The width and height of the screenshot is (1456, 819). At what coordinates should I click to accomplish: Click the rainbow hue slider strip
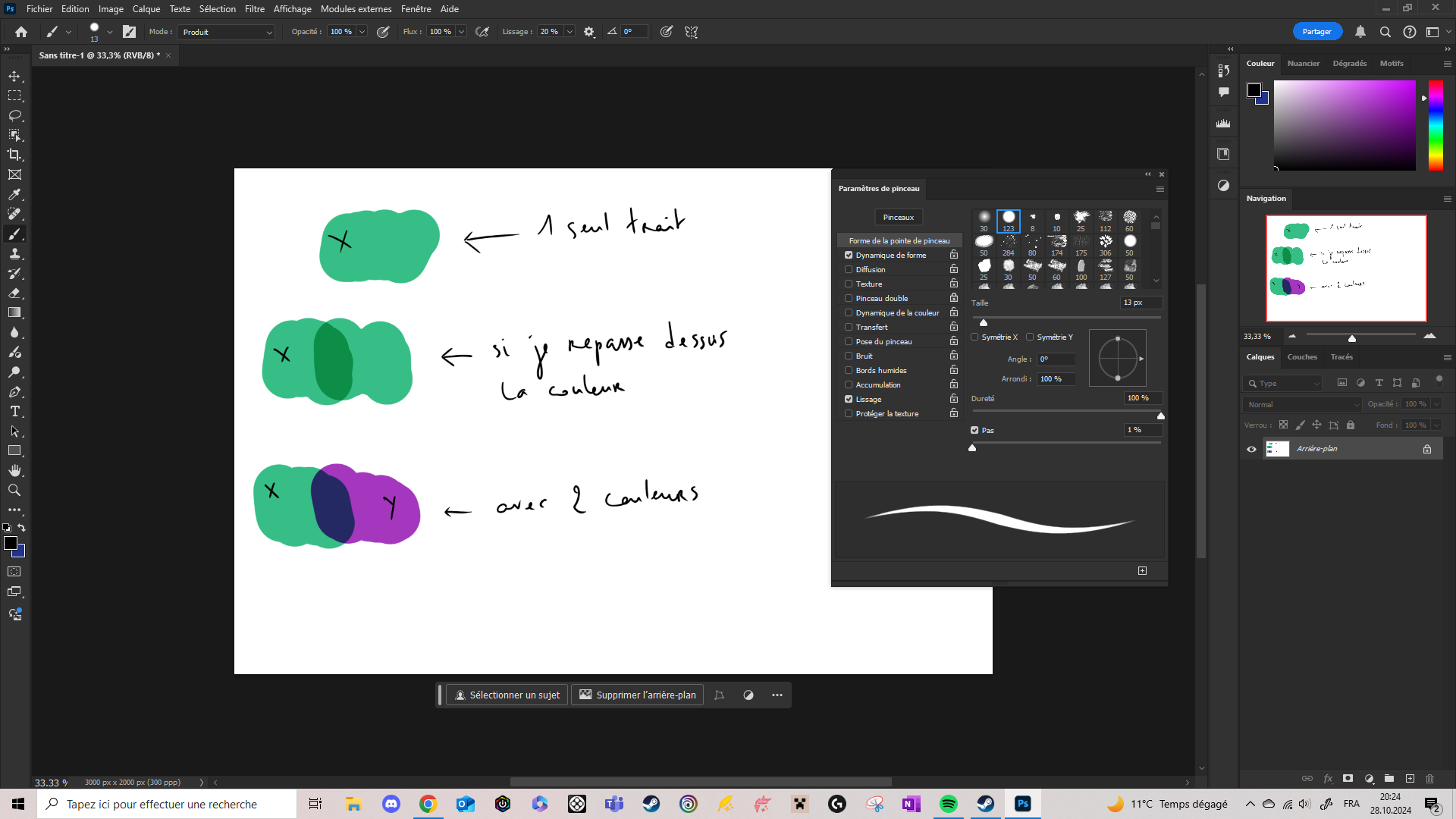coord(1436,125)
